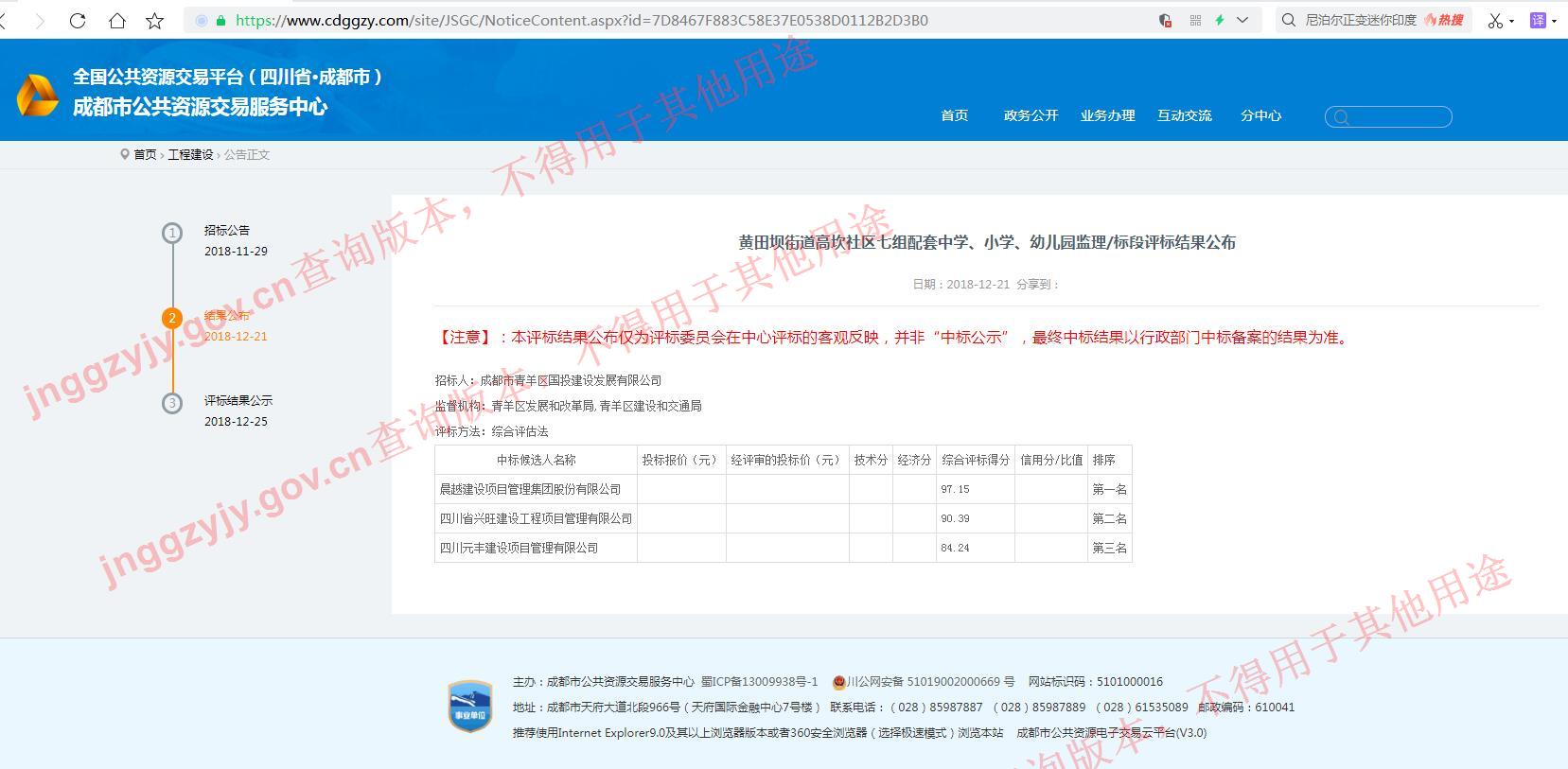Click the browser refresh button
The height and width of the screenshot is (769, 1568).
pyautogui.click(x=78, y=20)
